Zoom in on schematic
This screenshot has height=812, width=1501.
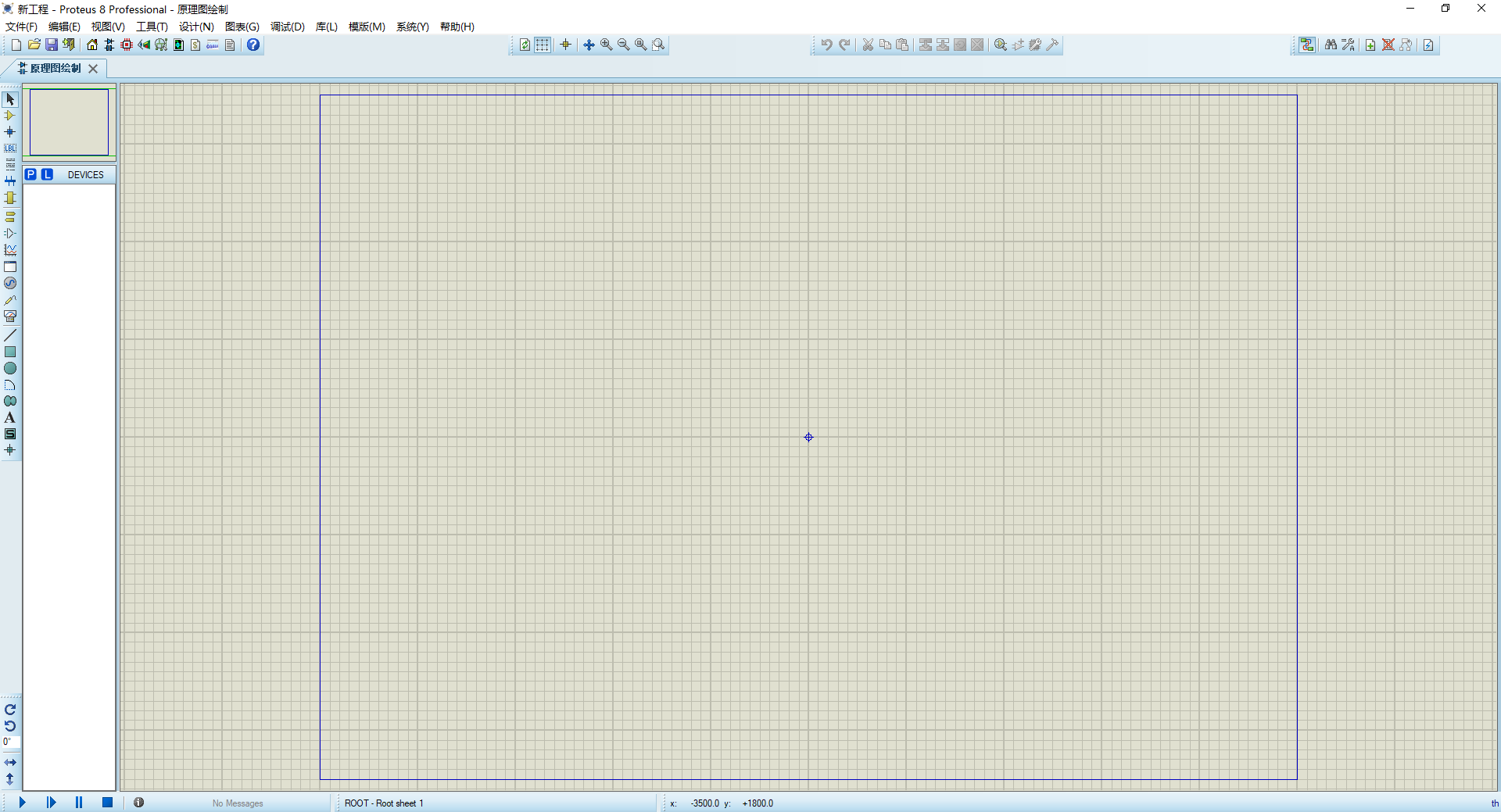click(607, 45)
